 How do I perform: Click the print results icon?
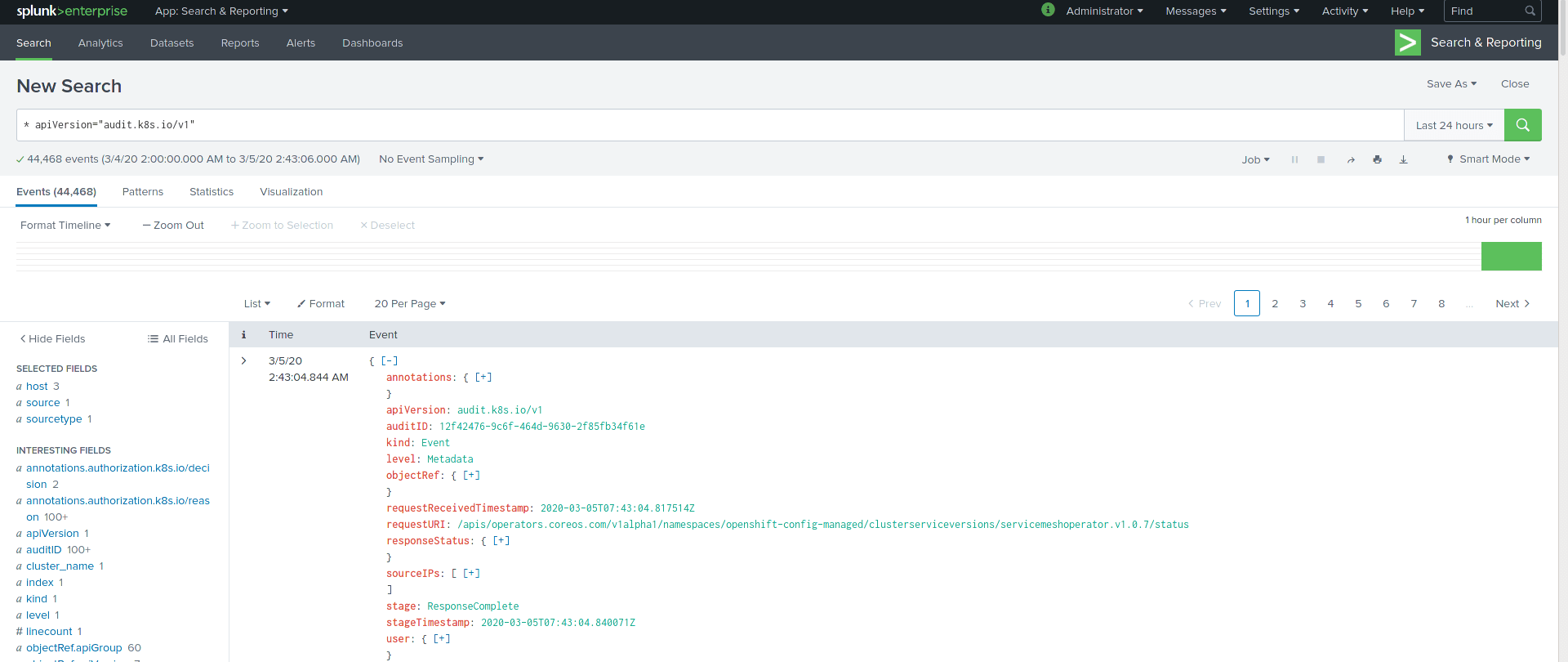point(1377,159)
